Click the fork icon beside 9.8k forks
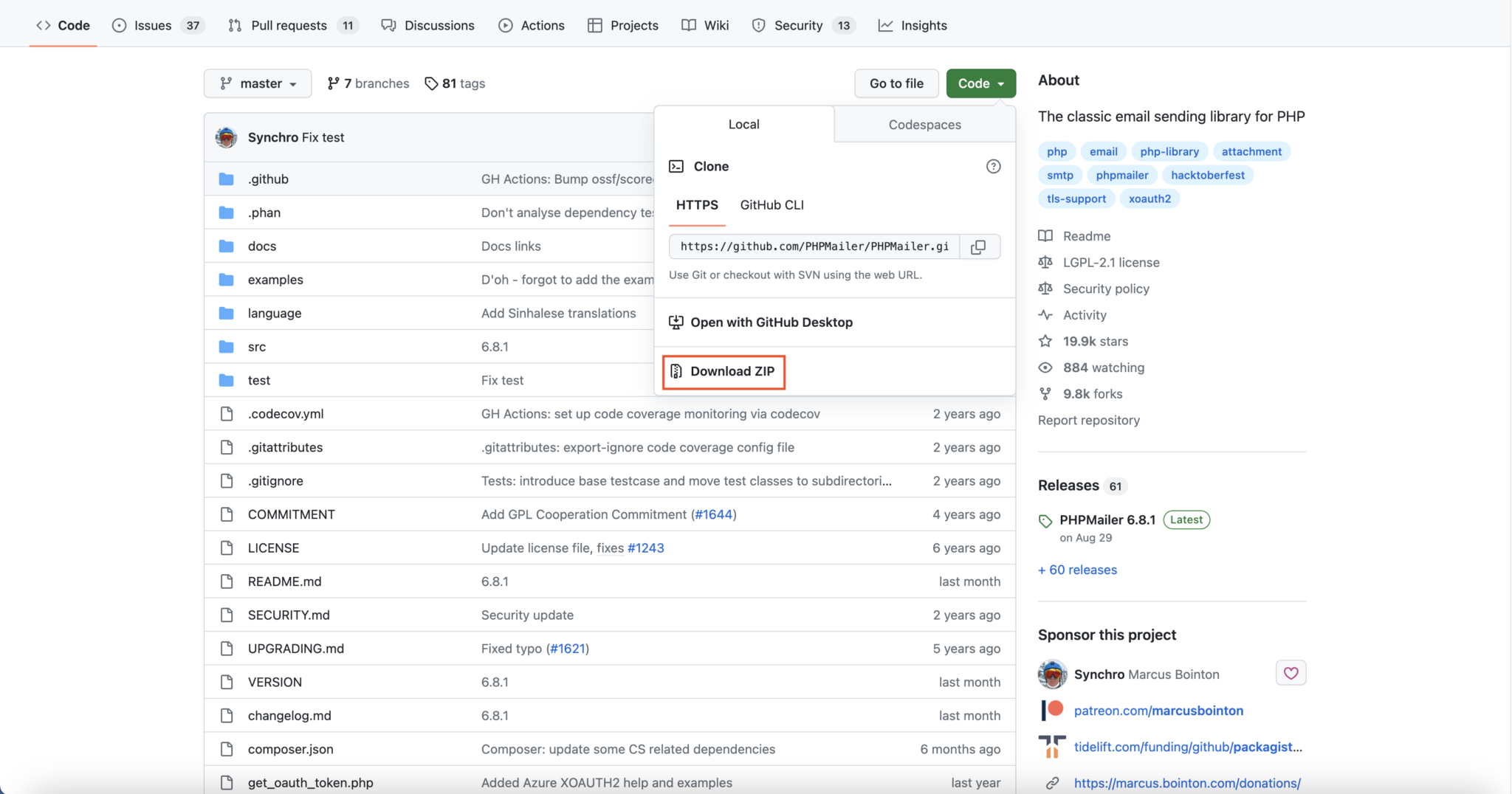The height and width of the screenshot is (794, 1512). (1046, 393)
